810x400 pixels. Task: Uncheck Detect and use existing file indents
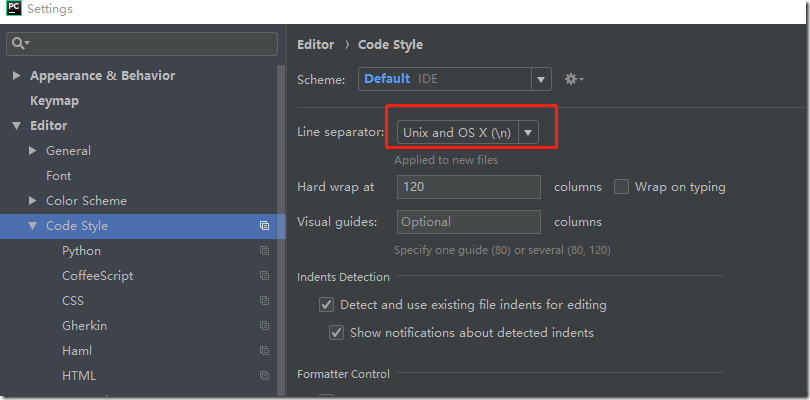point(326,305)
